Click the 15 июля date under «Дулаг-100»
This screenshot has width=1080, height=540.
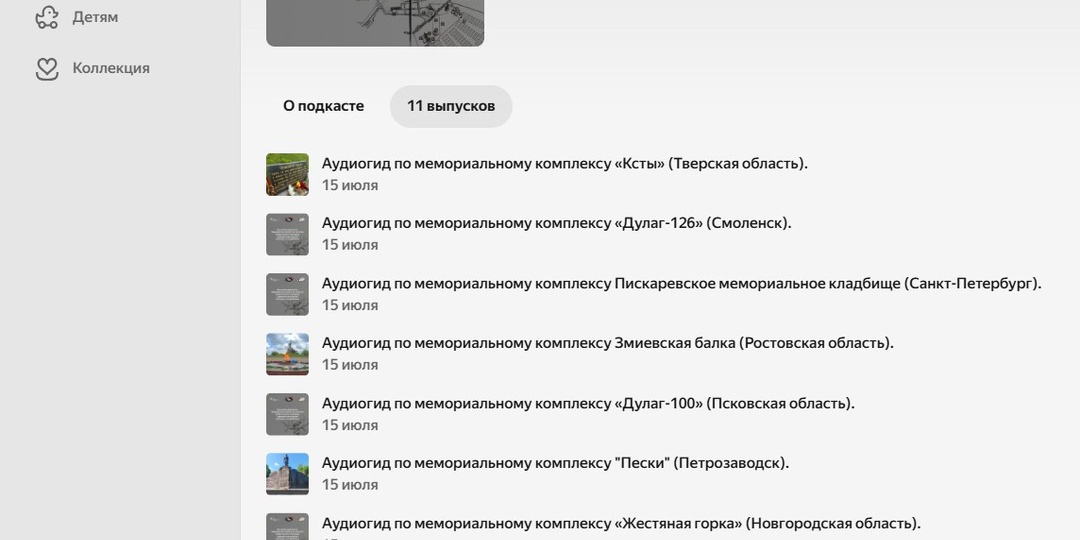[350, 425]
